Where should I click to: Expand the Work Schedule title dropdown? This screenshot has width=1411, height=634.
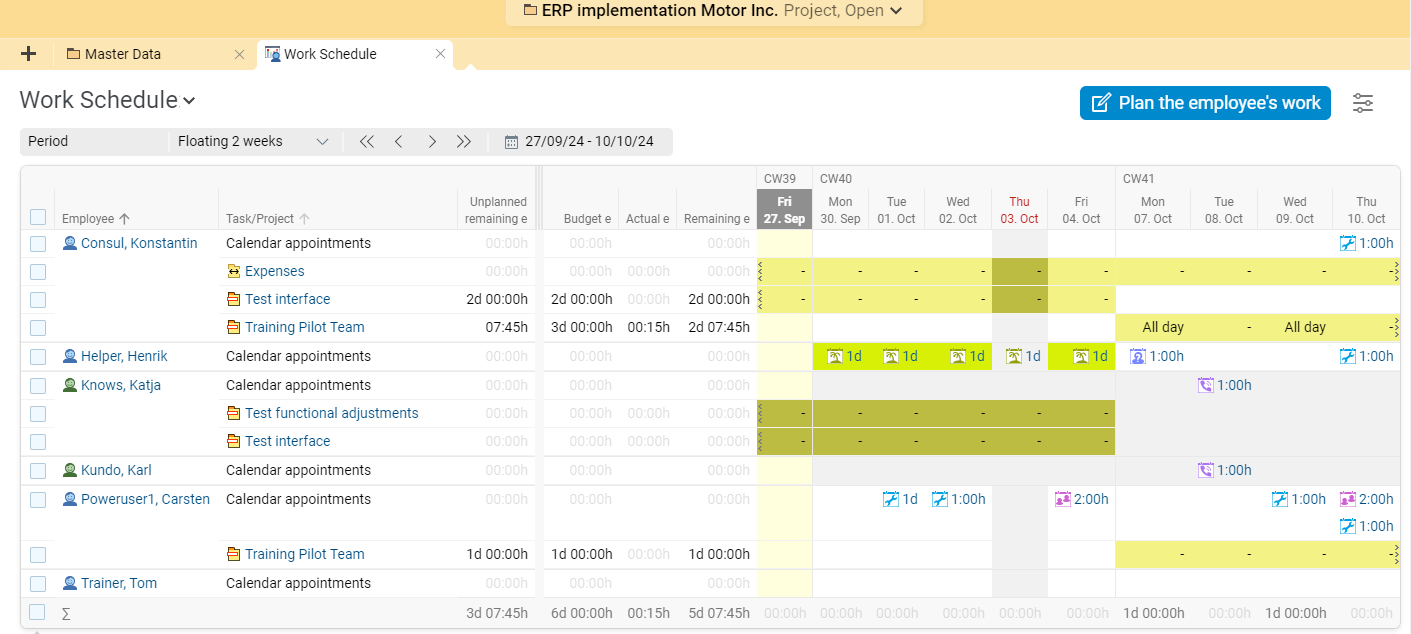(x=188, y=100)
